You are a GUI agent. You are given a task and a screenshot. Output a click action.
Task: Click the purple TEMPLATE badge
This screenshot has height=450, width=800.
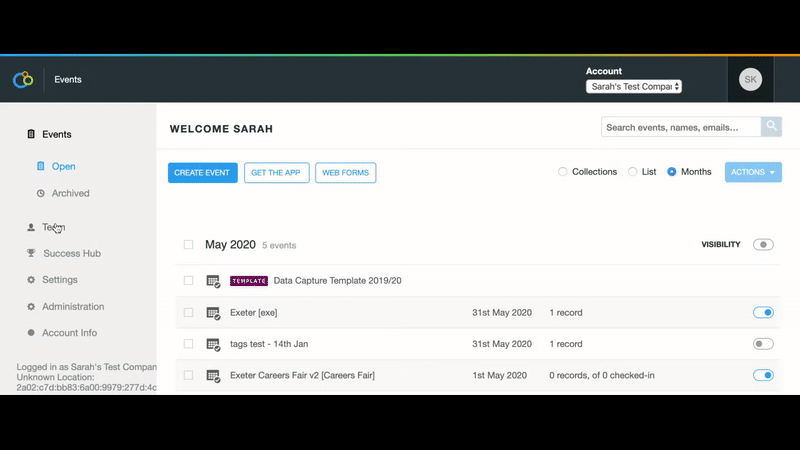(248, 281)
